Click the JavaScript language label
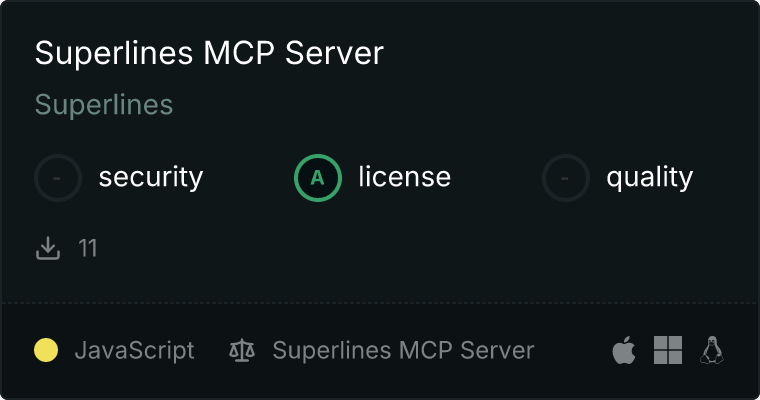 [134, 351]
